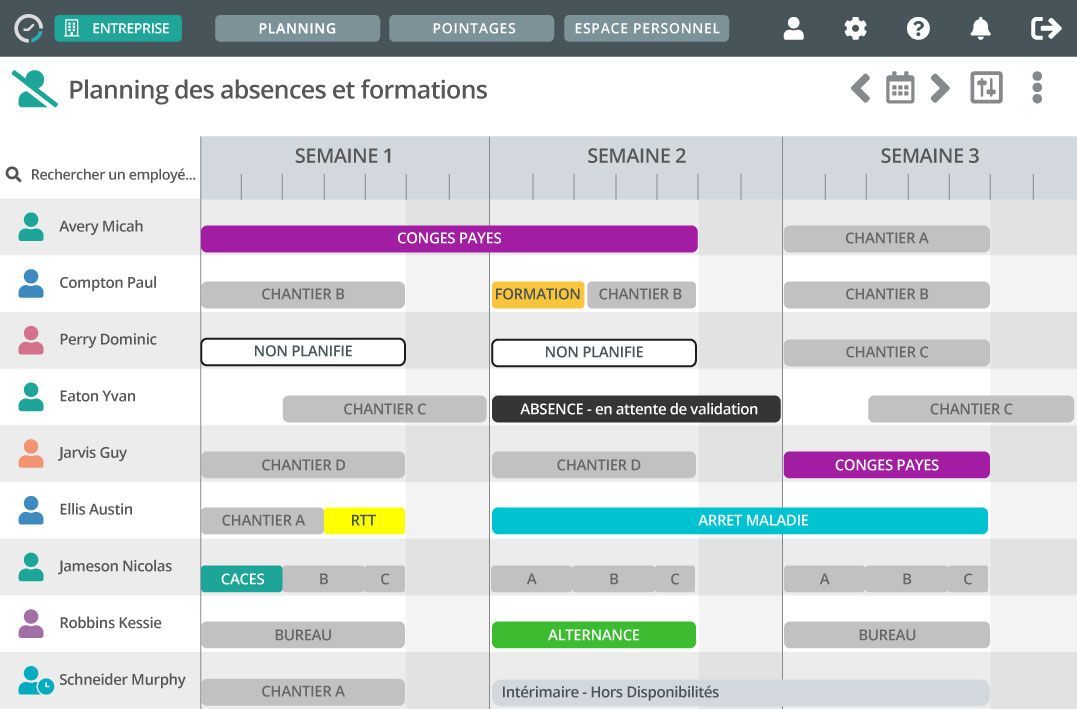Select Jameson Nicolas's avatar icon

point(31,567)
